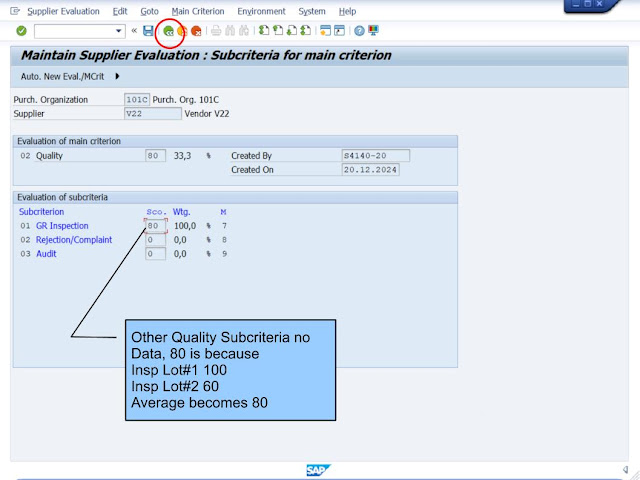Click the window menu icon beside Supplier Evaluation

[x=15, y=11]
